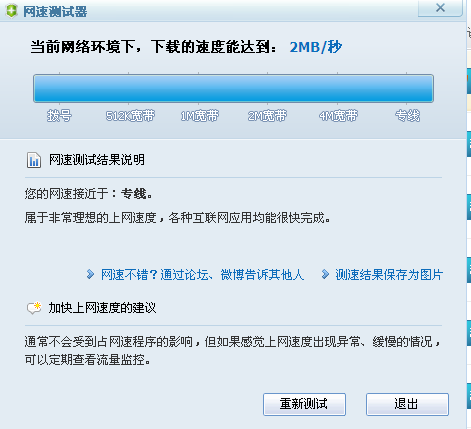Click the 1M宽带 scale label
Screen dimensions: 471x429
(199, 116)
